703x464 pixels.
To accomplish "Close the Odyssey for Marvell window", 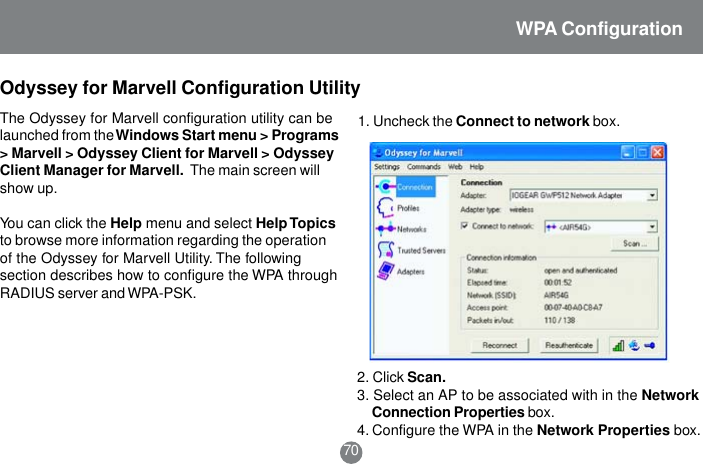I will [x=657, y=152].
